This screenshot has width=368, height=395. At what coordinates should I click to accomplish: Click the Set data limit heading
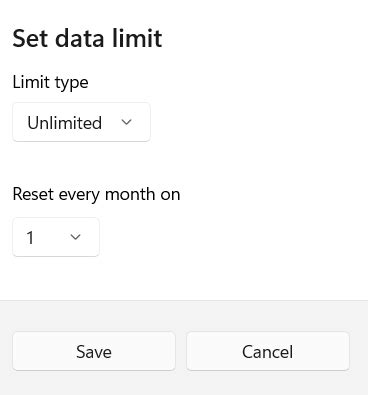(87, 38)
